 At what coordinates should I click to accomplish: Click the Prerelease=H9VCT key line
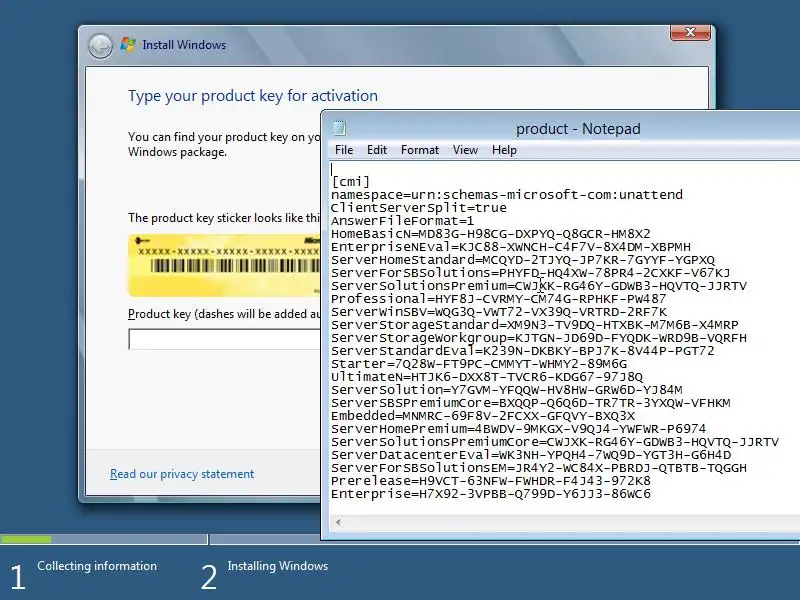pos(491,481)
